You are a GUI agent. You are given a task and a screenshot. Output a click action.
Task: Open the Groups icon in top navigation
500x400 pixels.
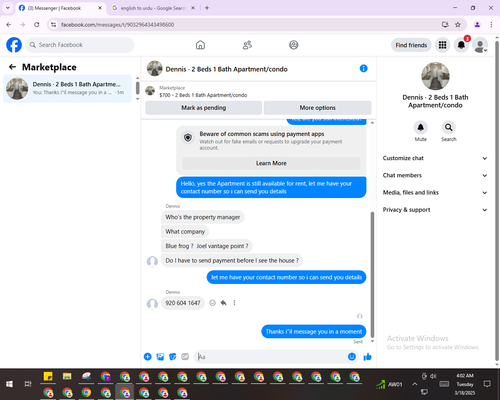[294, 45]
